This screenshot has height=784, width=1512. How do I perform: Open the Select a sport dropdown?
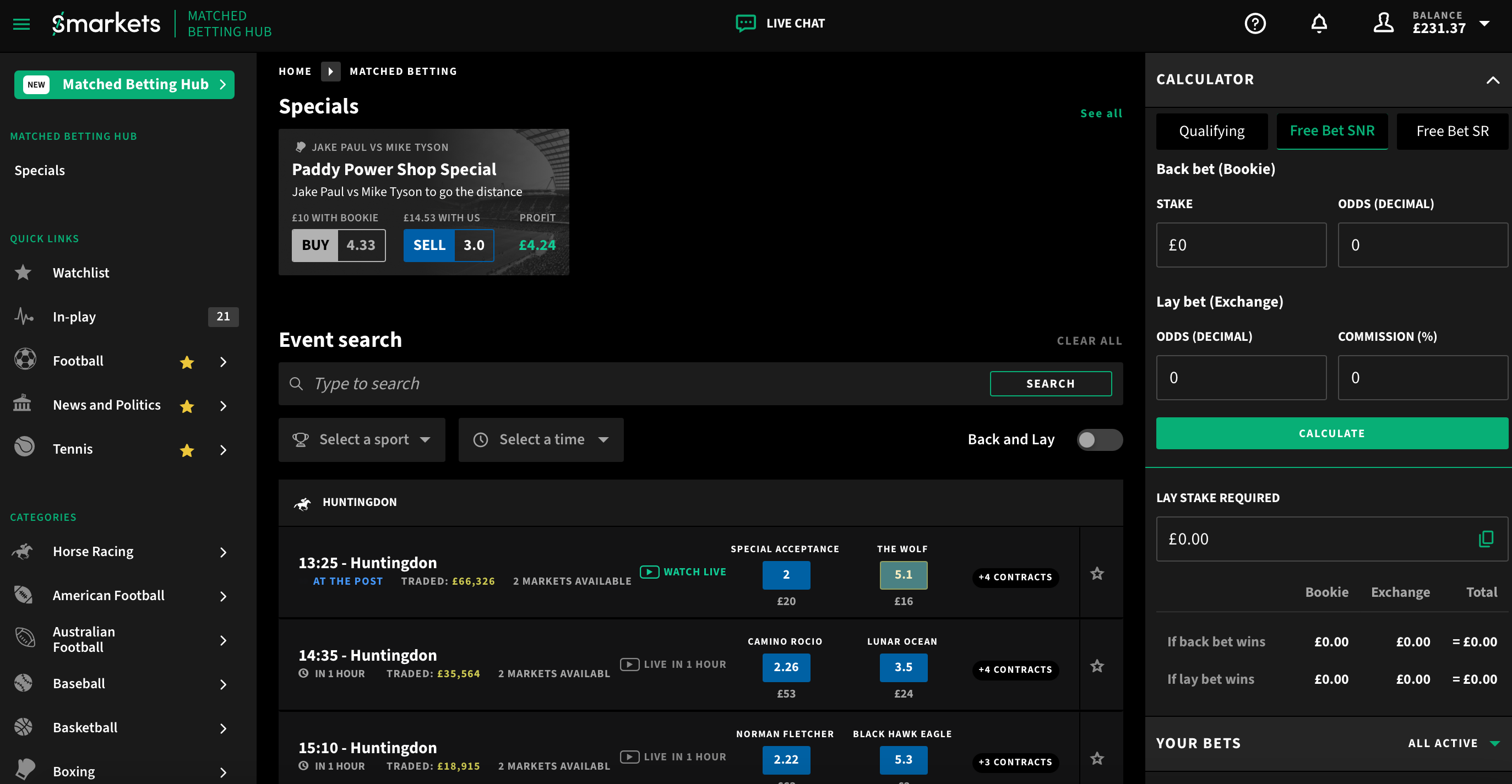pyautogui.click(x=362, y=439)
